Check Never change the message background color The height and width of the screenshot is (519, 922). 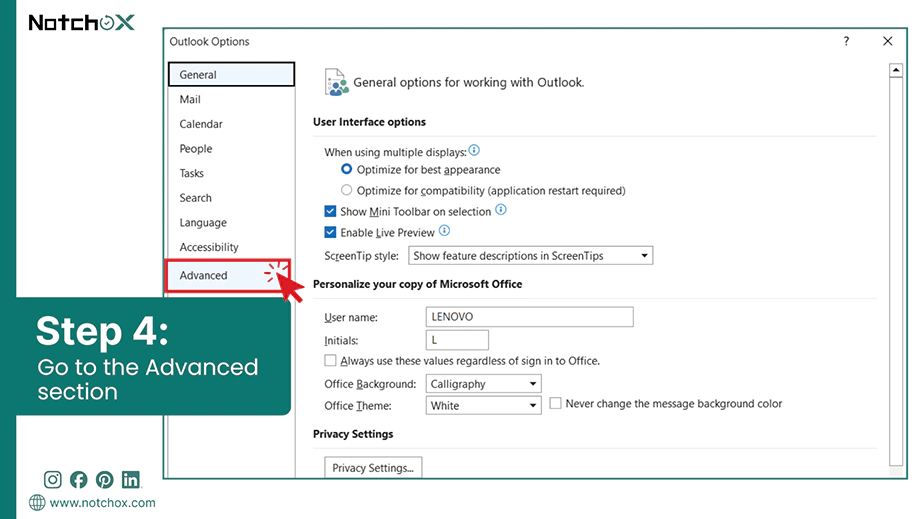point(555,403)
